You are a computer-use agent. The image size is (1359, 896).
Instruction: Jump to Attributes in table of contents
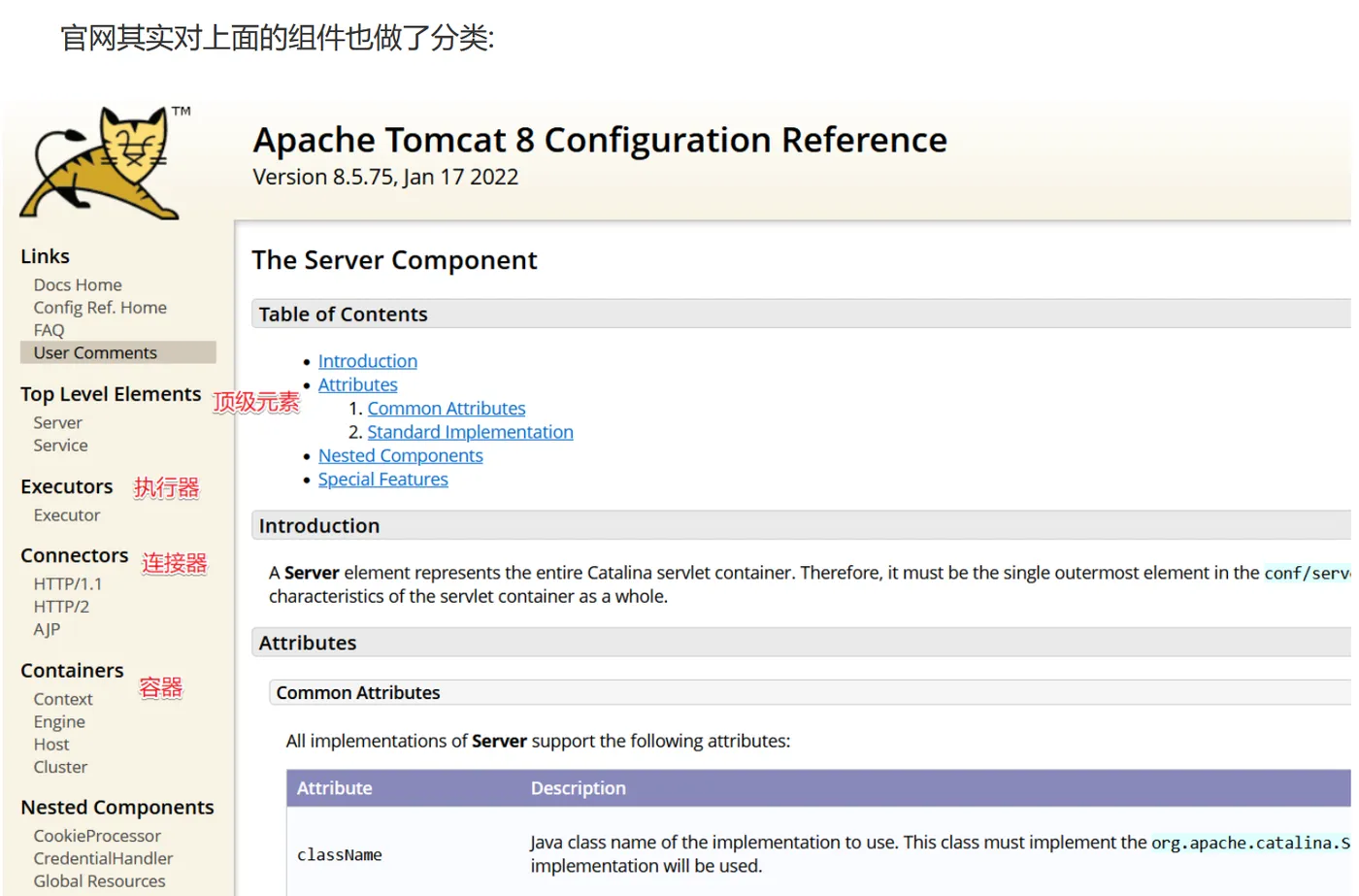point(358,384)
